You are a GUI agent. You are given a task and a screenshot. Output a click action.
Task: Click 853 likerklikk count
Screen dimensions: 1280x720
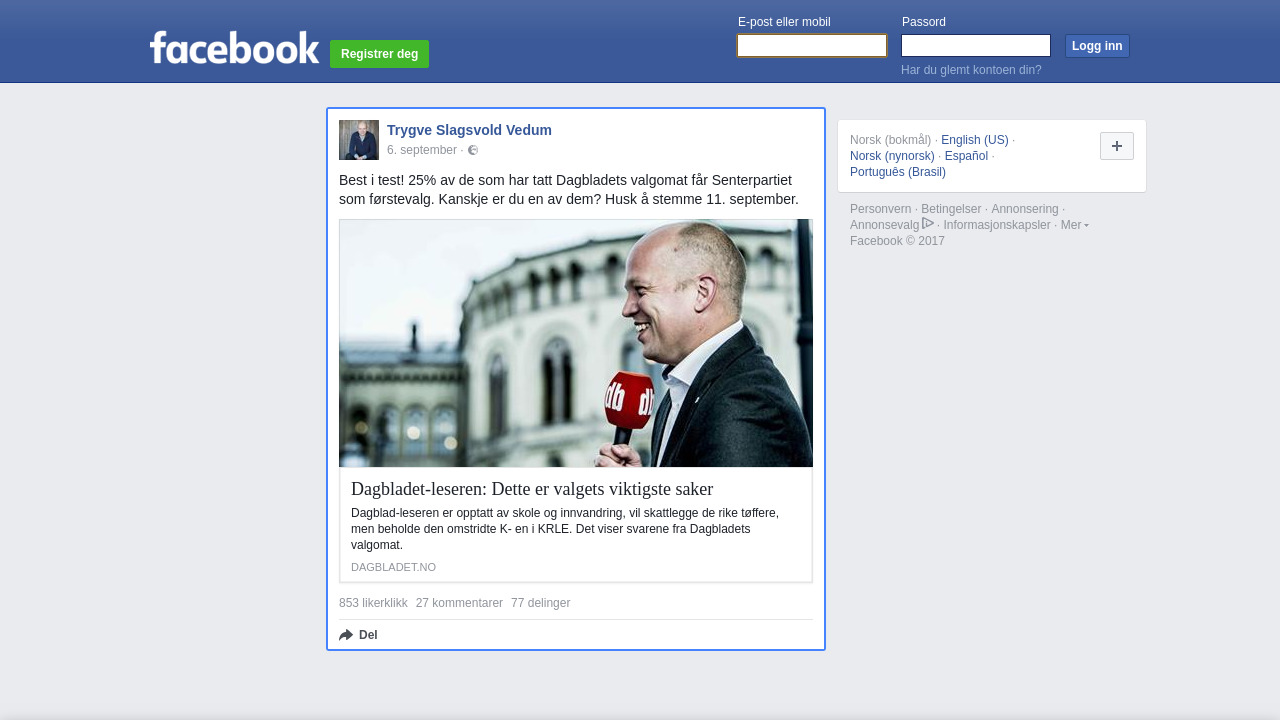[373, 603]
